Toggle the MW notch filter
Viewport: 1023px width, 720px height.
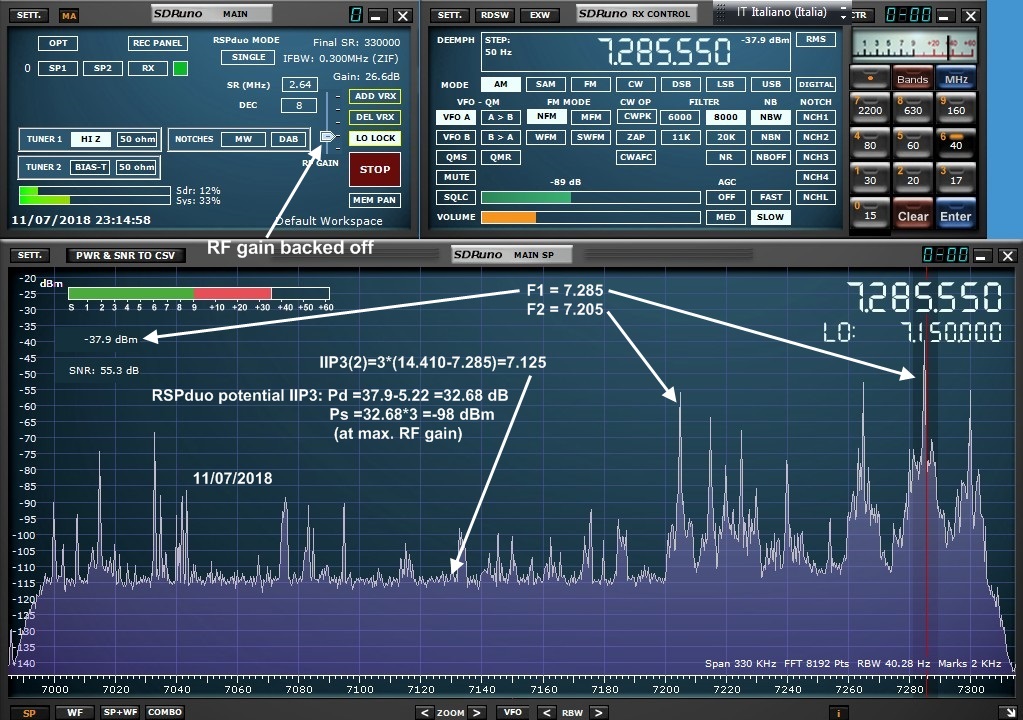pyautogui.click(x=243, y=139)
